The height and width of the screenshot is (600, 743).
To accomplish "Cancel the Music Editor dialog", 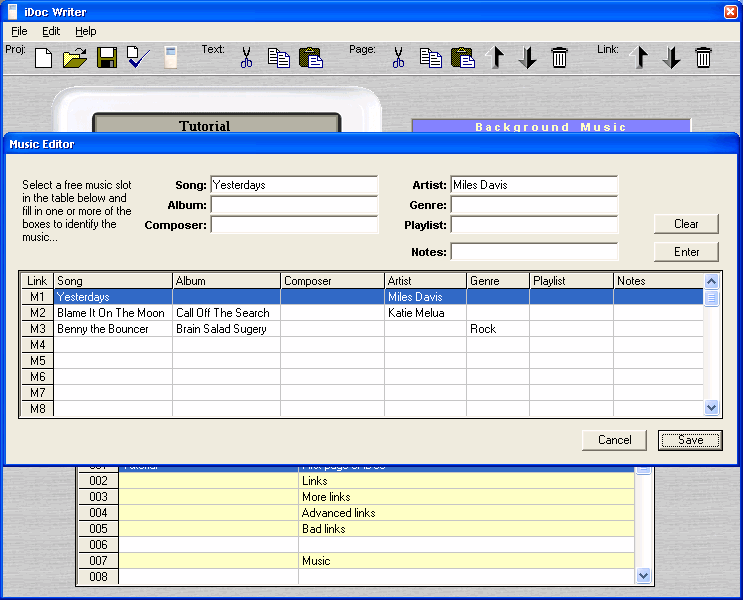I will (614, 440).
